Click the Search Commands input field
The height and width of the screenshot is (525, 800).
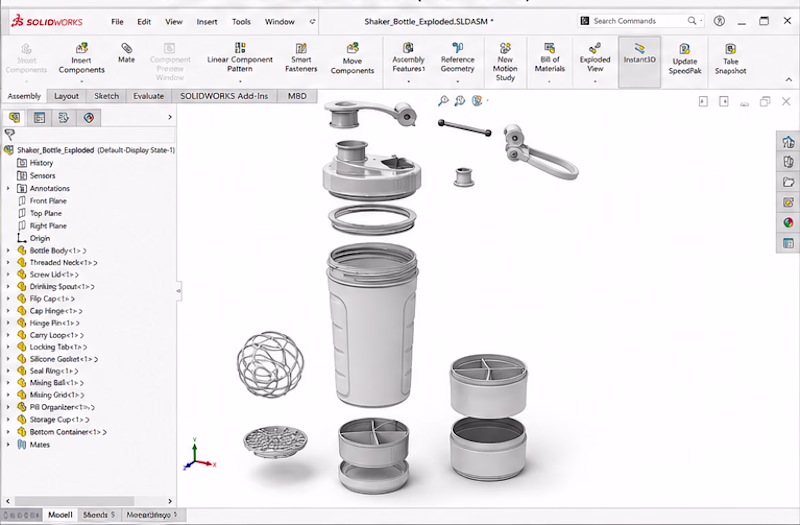tap(640, 21)
